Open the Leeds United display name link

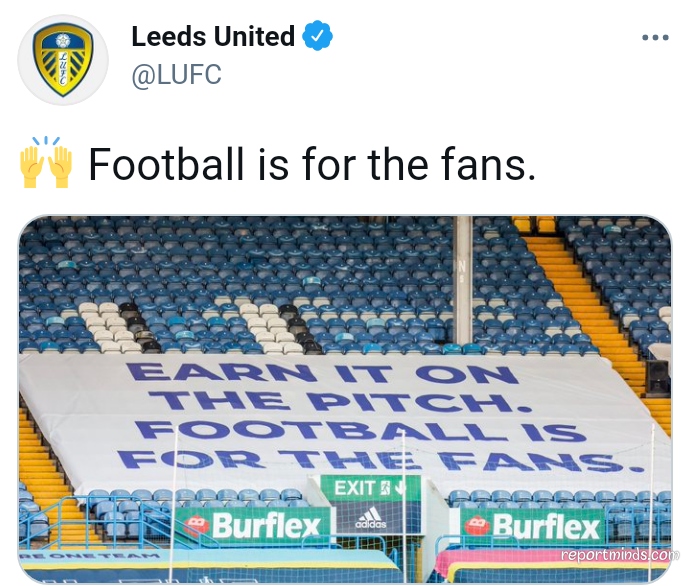pyautogui.click(x=213, y=36)
